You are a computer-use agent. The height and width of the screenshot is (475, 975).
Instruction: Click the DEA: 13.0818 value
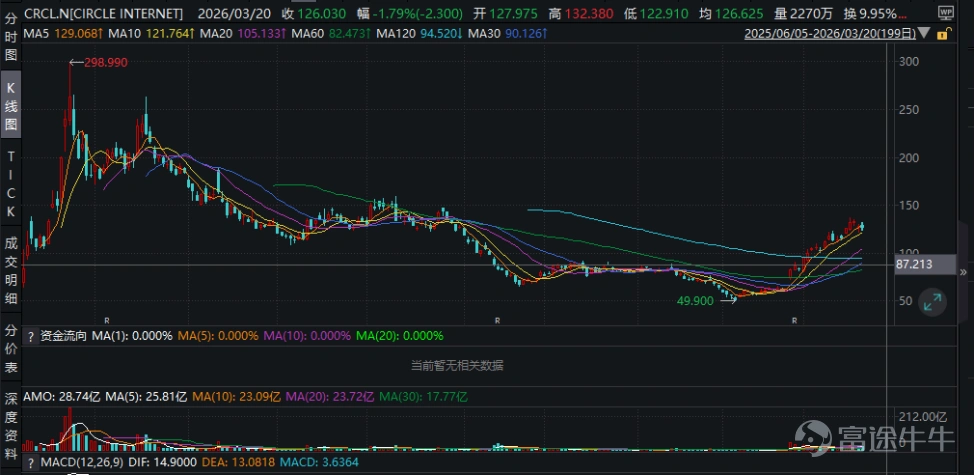pos(238,463)
